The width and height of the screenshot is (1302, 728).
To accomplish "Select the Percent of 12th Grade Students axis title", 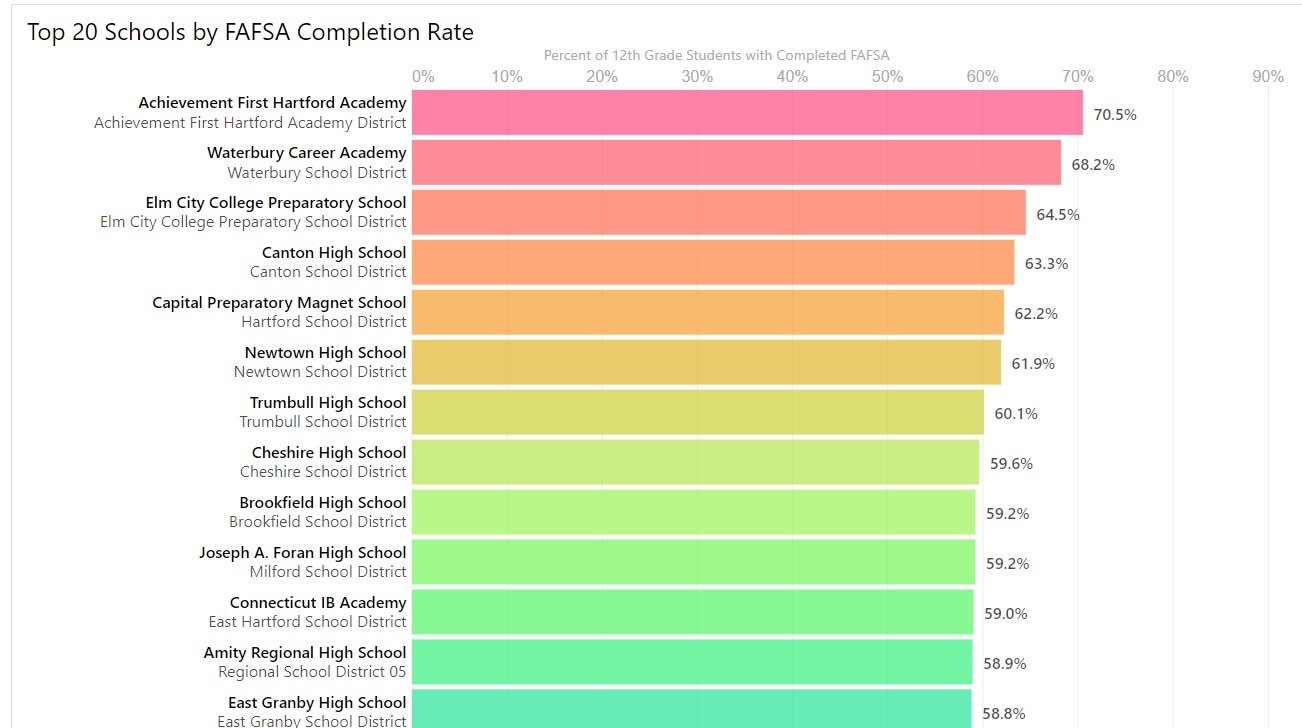I will [716, 55].
